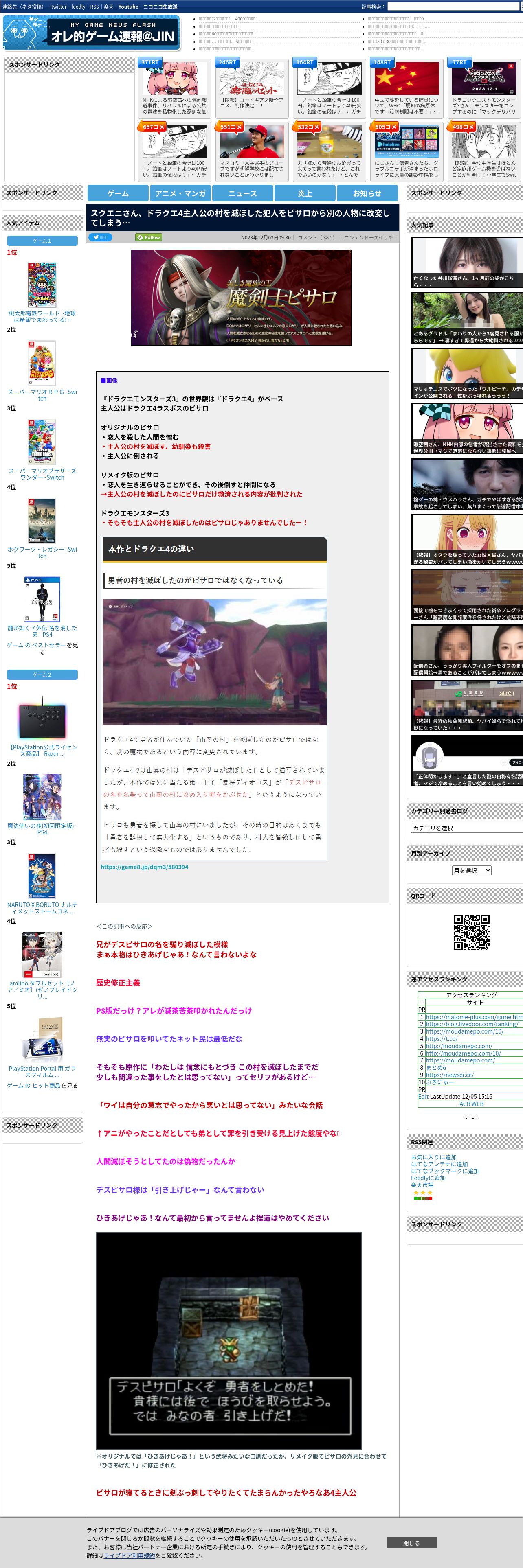Click the 657コメ comment badge
Screen dimensions: 523x1568
click(x=153, y=127)
